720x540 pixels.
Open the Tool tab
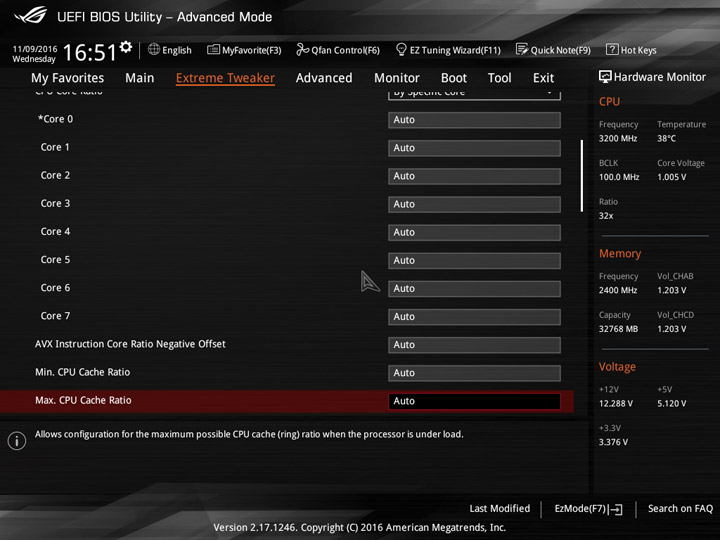(x=500, y=78)
